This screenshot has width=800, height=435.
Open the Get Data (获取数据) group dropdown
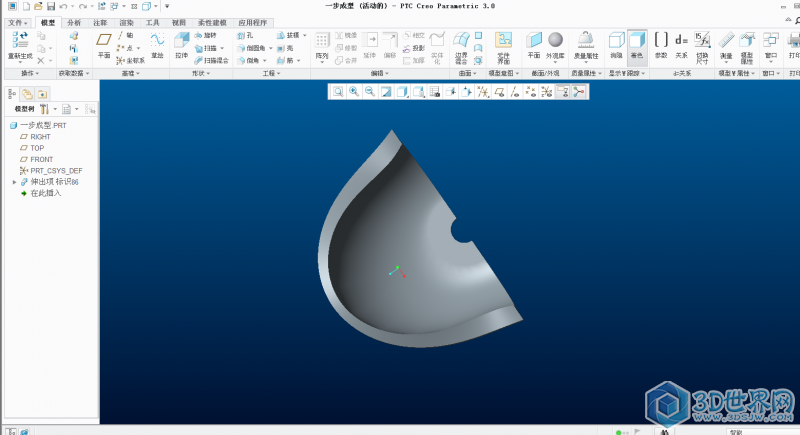[x=74, y=73]
